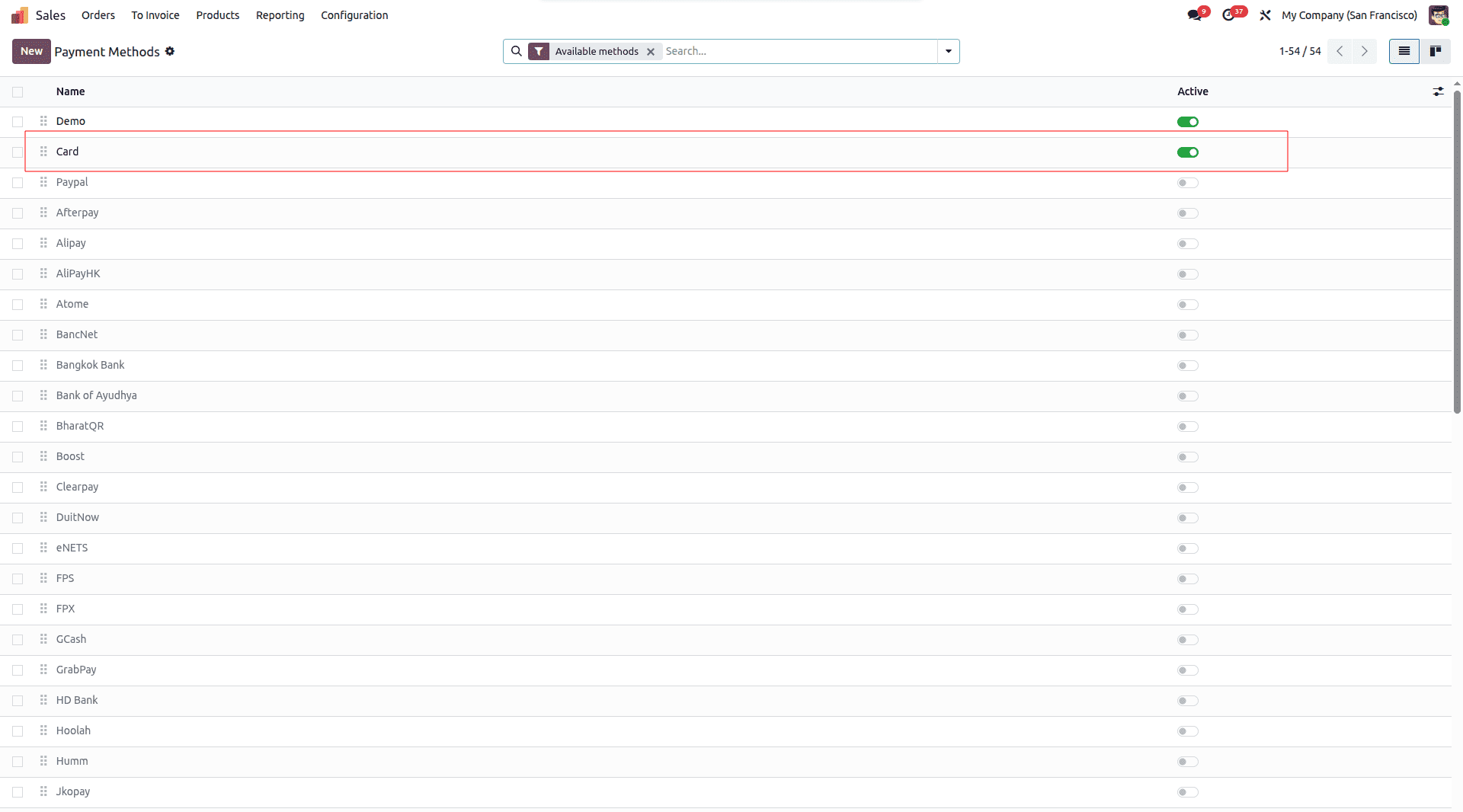Select the Orders menu item
This screenshot has width=1463, height=812.
(x=98, y=14)
